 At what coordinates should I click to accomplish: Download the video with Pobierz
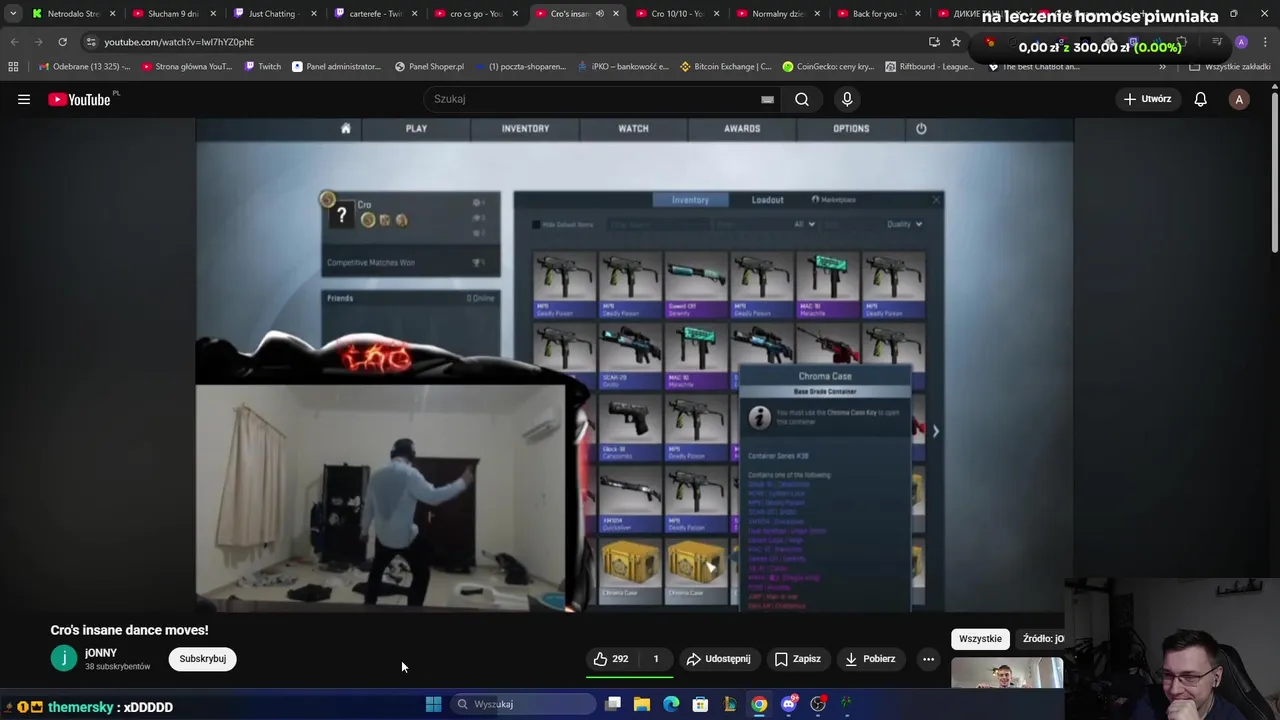pos(870,659)
